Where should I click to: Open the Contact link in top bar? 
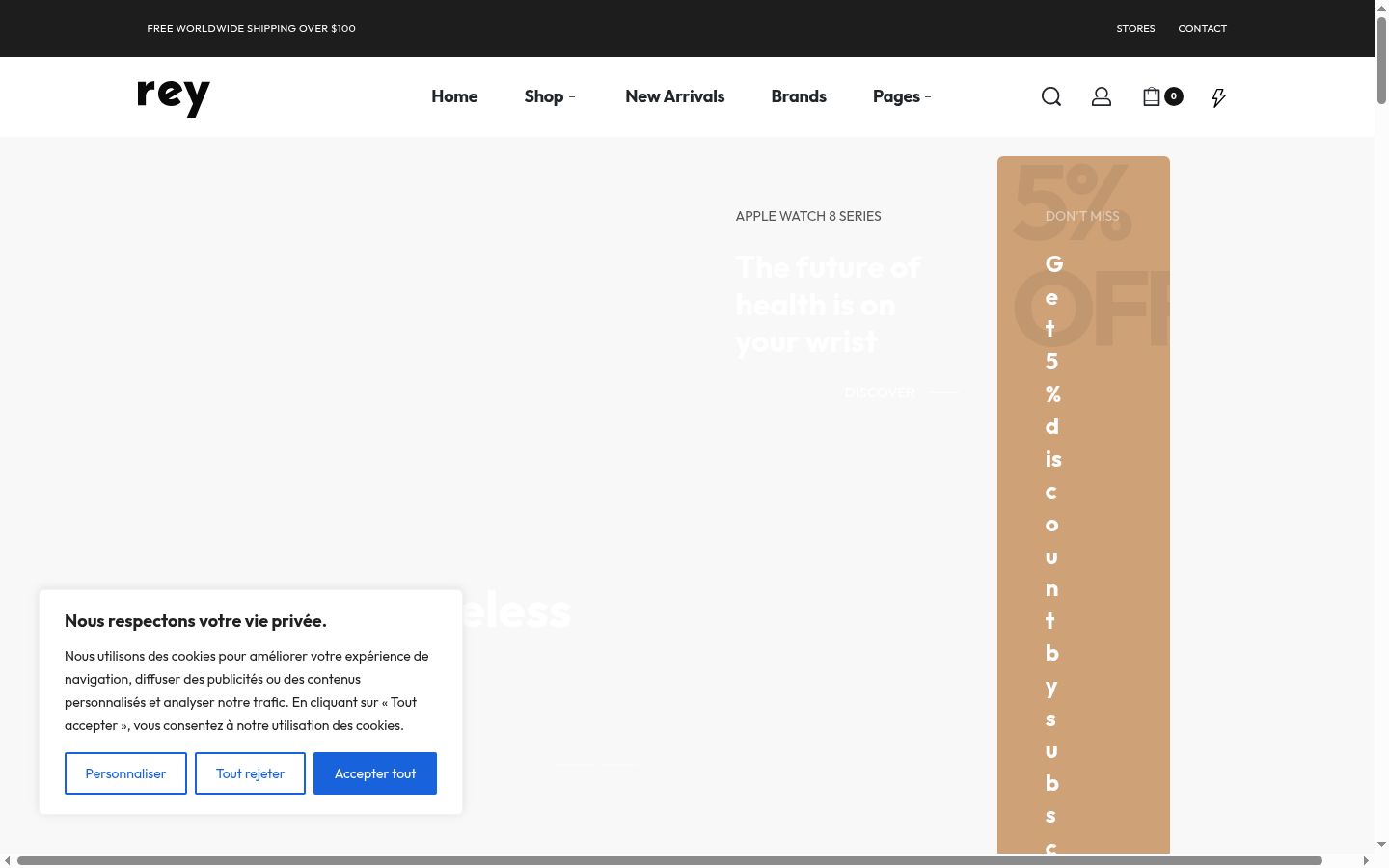coord(1202,28)
